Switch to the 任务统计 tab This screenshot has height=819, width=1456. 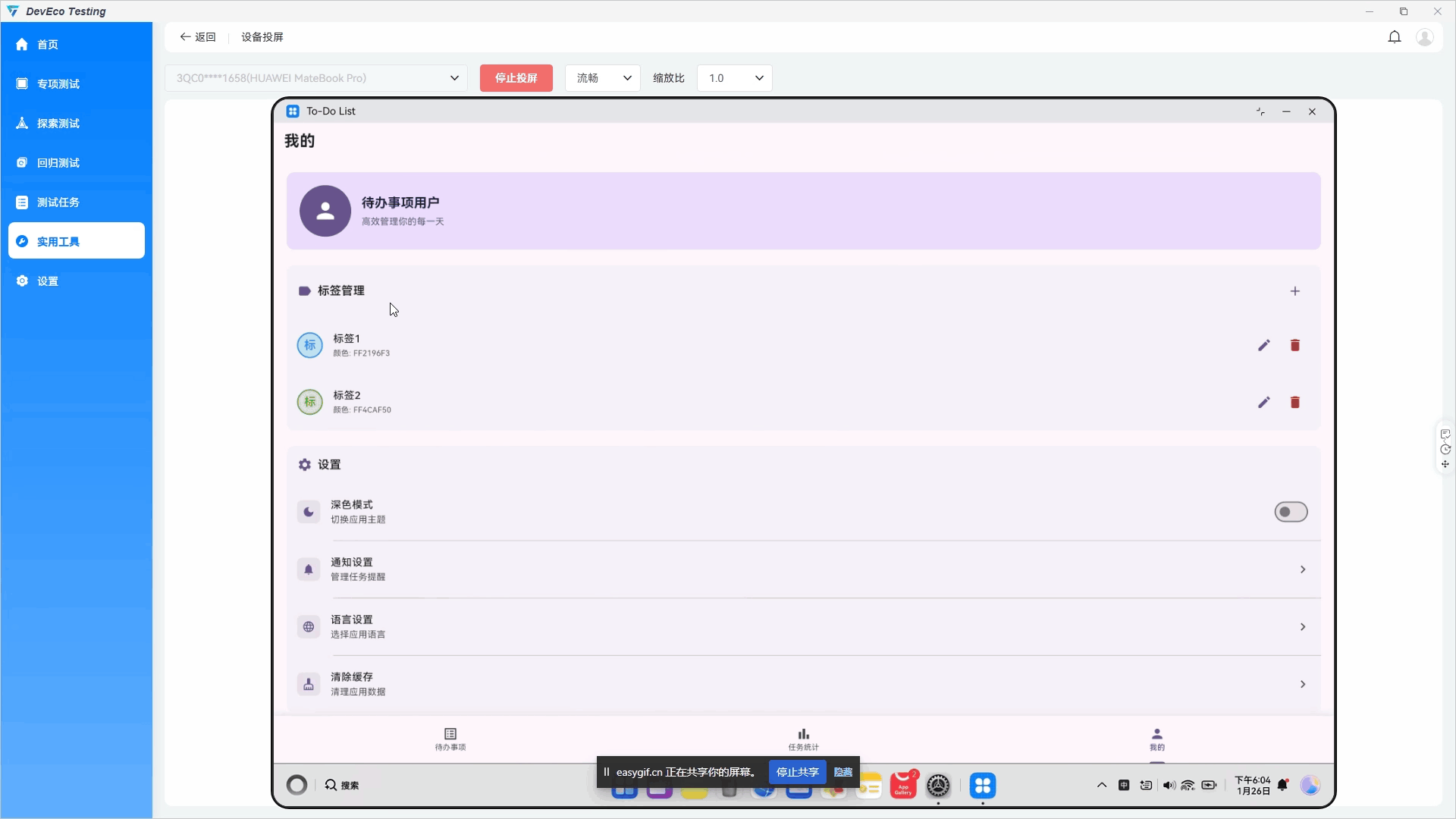coord(803,739)
